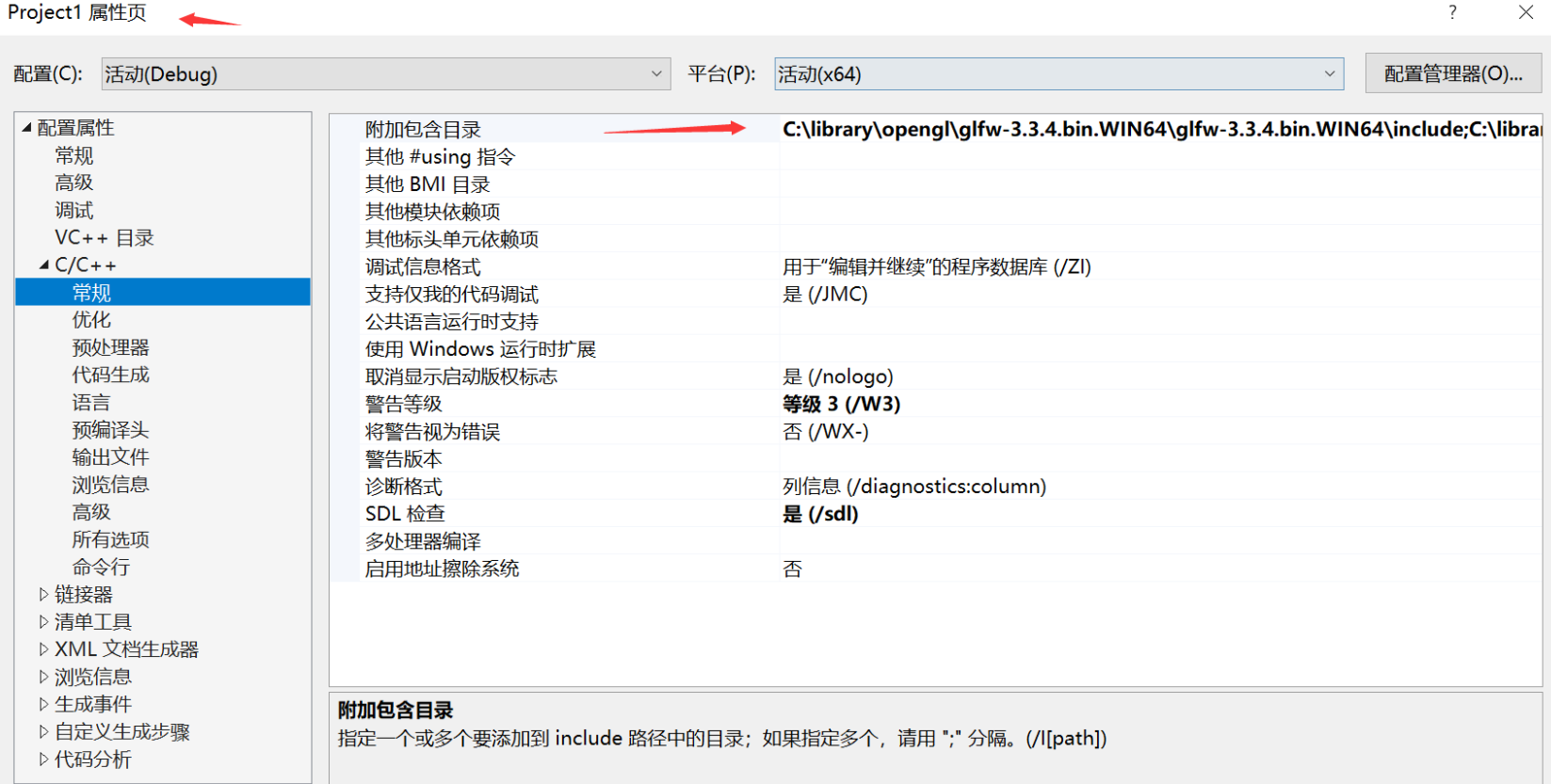Click the 是 (/sdl) value
This screenshot has height=784, width=1551.
pyautogui.click(x=820, y=513)
